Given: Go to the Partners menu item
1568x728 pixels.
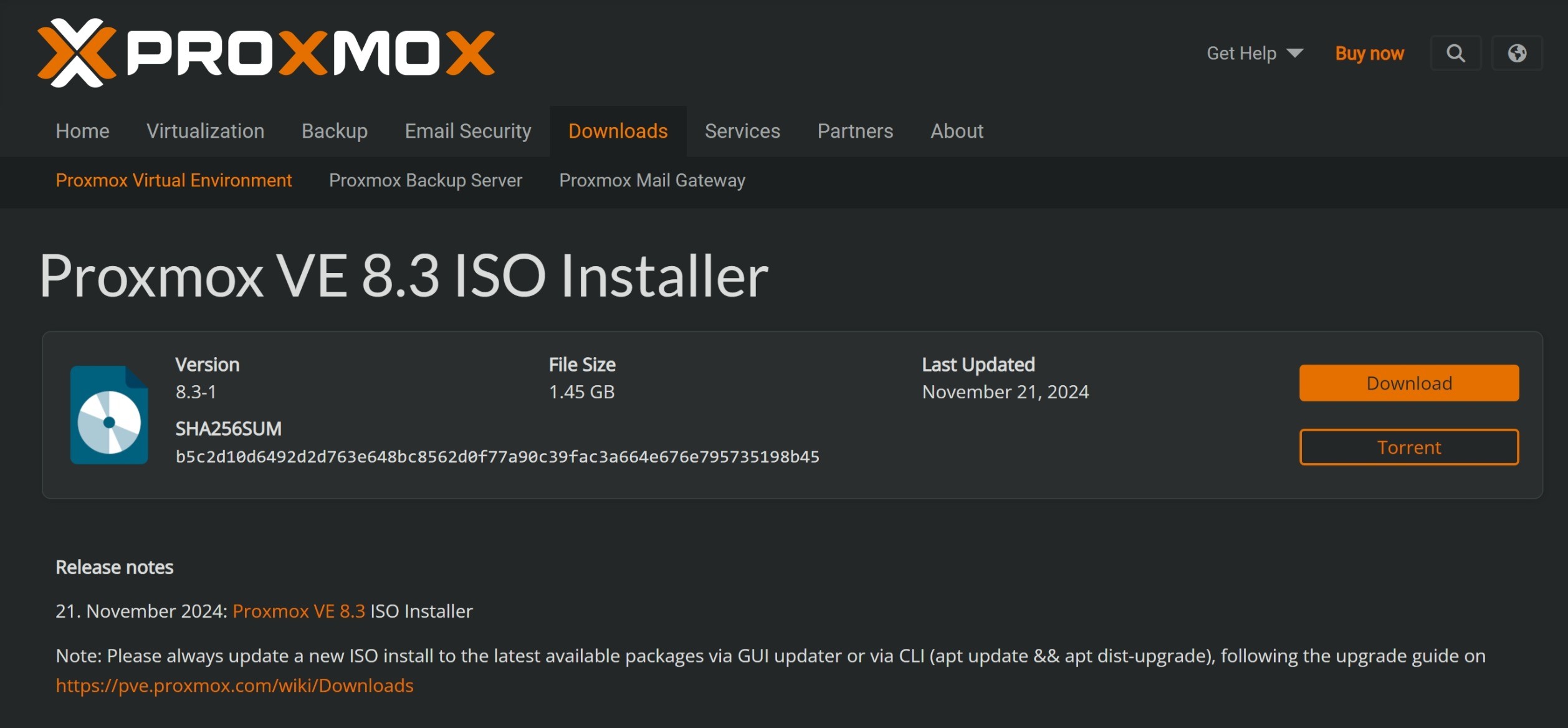Looking at the screenshot, I should tap(855, 131).
